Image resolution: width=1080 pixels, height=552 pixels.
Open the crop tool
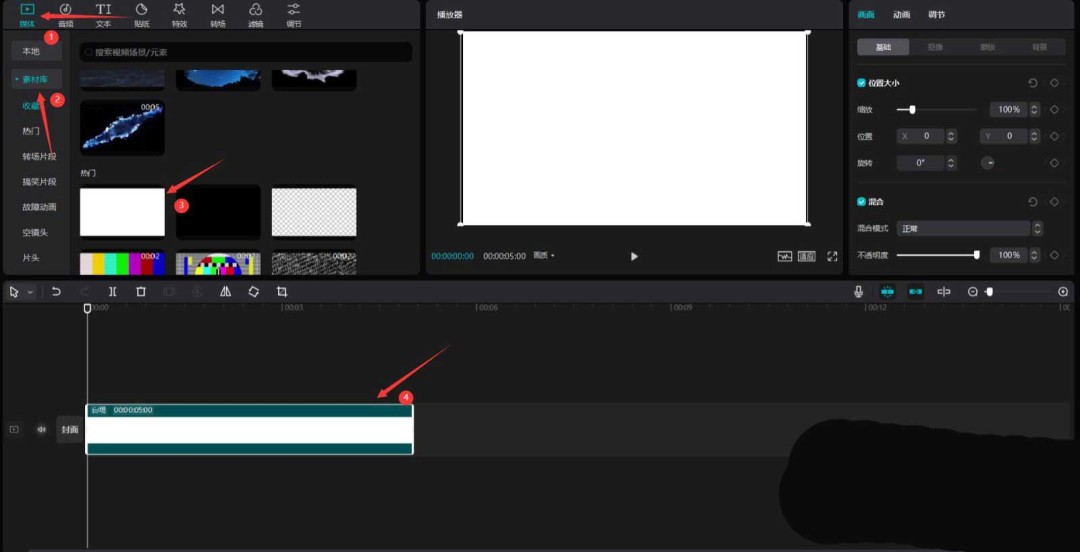click(282, 292)
